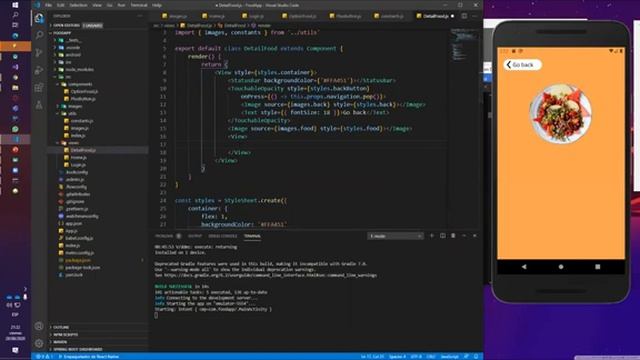Expand the android folder

click(x=73, y=55)
